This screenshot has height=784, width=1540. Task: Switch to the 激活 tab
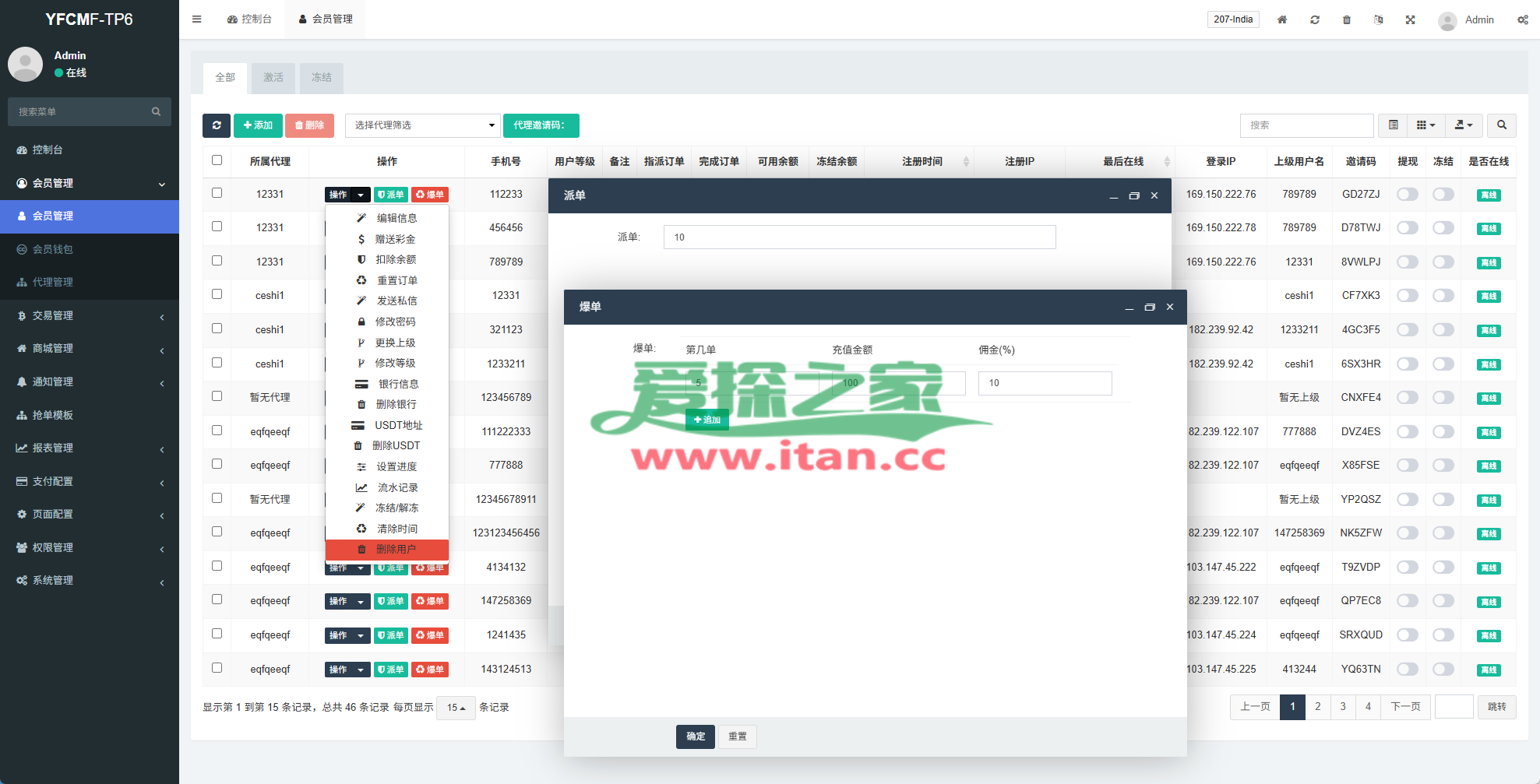coord(273,78)
